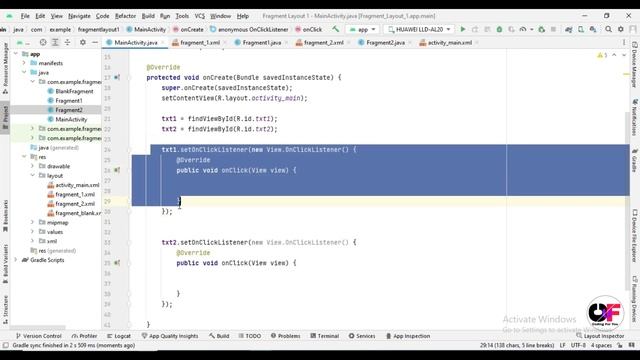Click Expand All icon in Project panel

point(55,42)
